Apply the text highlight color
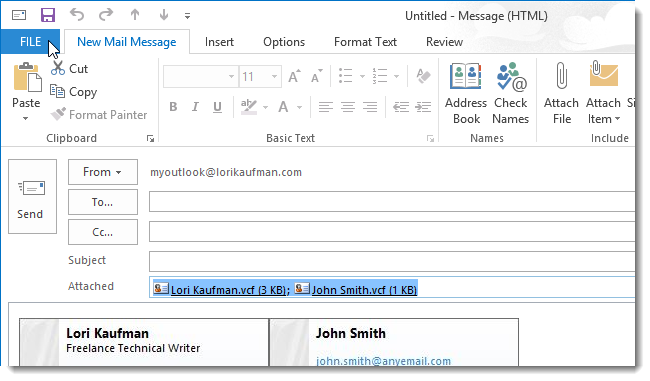Viewport: 650px width, 381px height. pyautogui.click(x=248, y=107)
